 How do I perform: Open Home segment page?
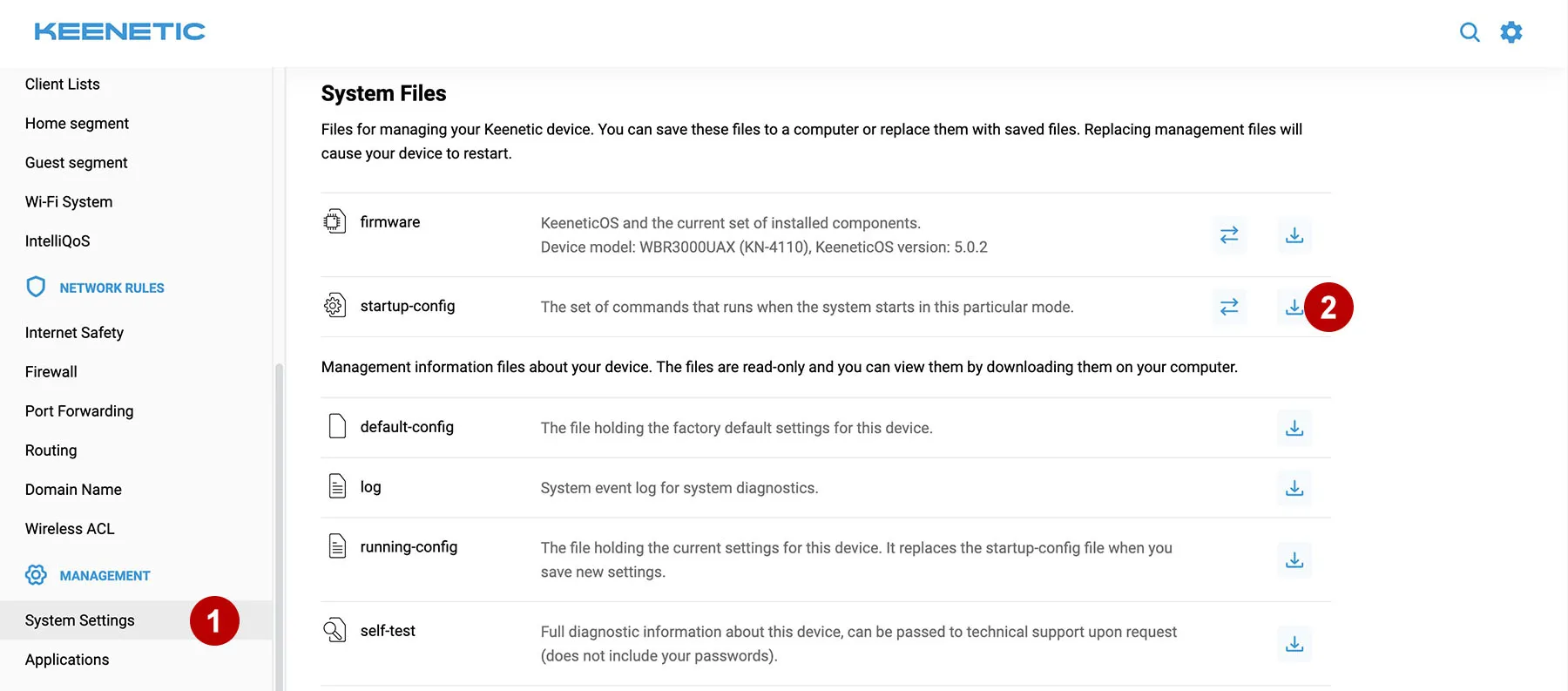77,124
